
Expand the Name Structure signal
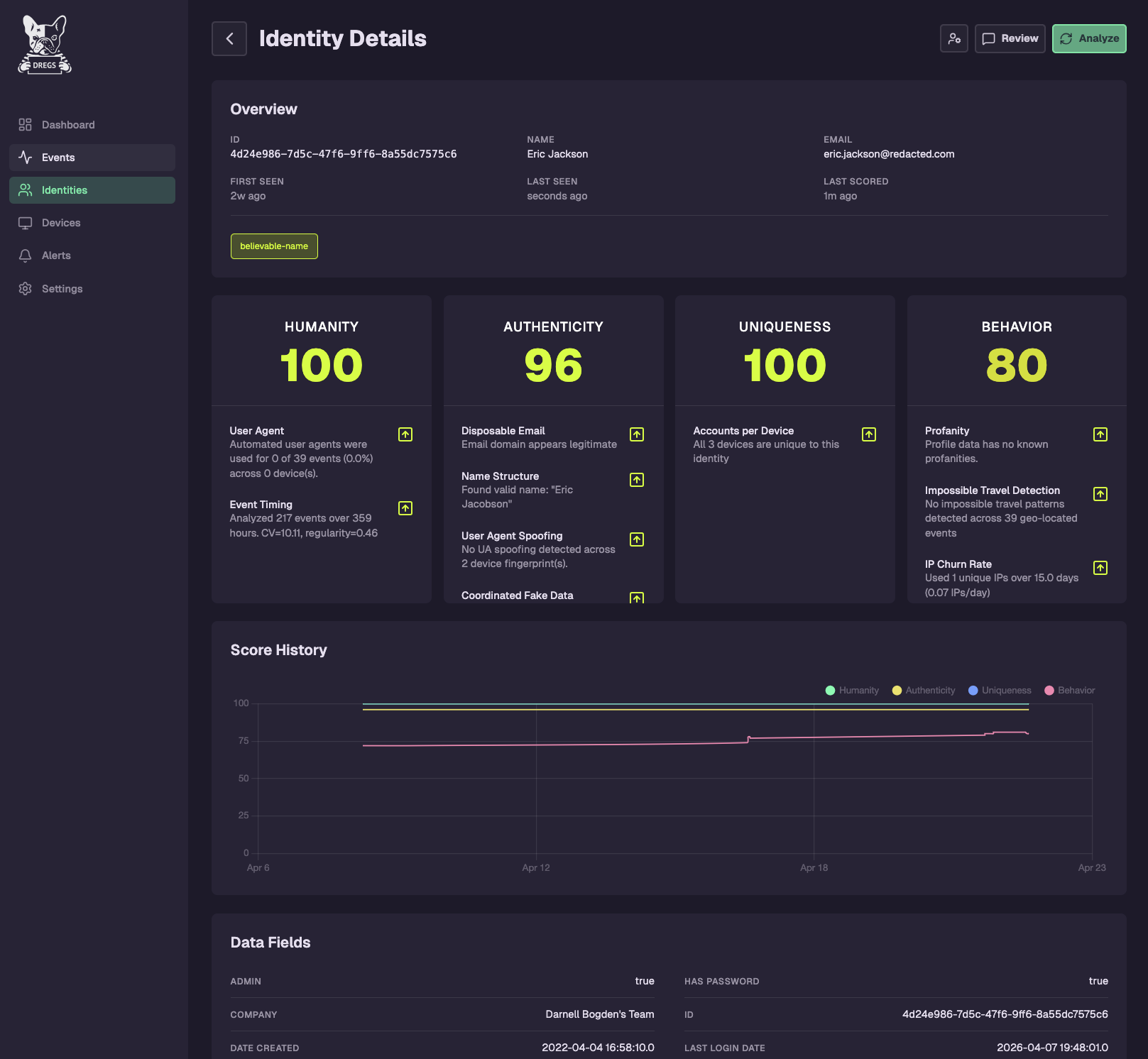click(x=637, y=480)
